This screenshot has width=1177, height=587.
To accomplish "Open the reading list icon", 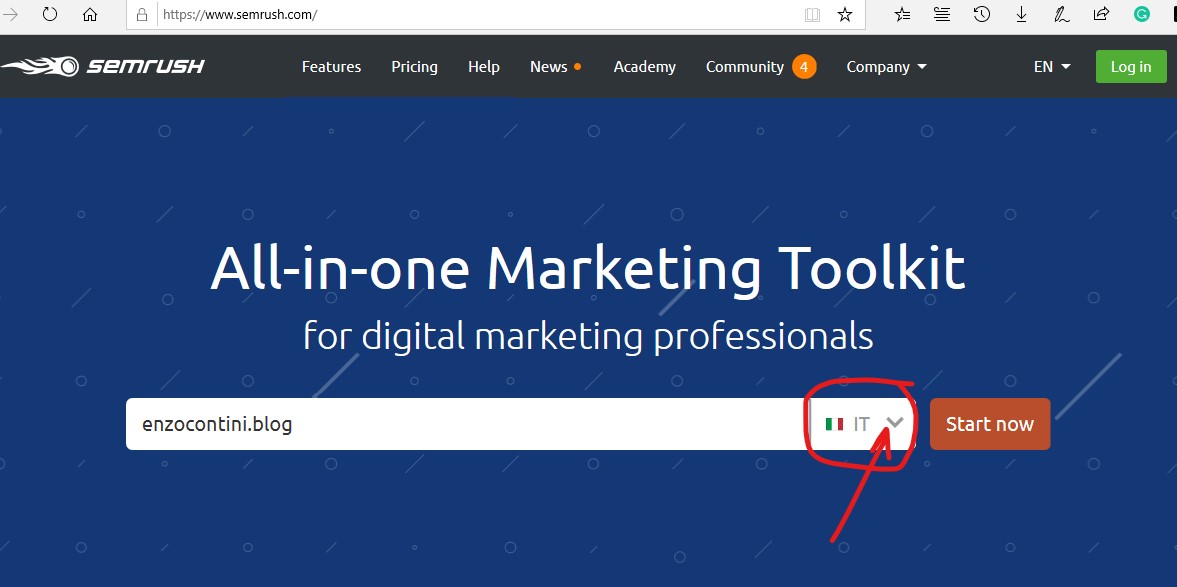I will [x=942, y=14].
